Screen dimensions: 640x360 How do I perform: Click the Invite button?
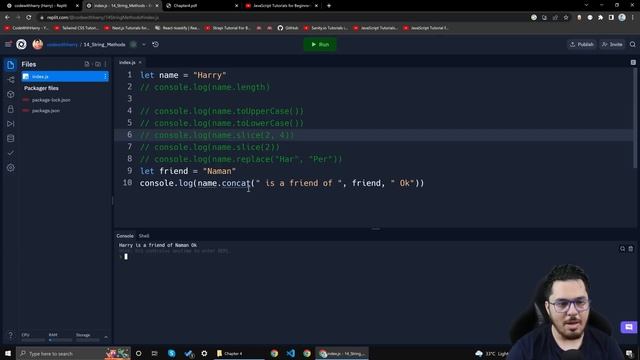tap(612, 44)
